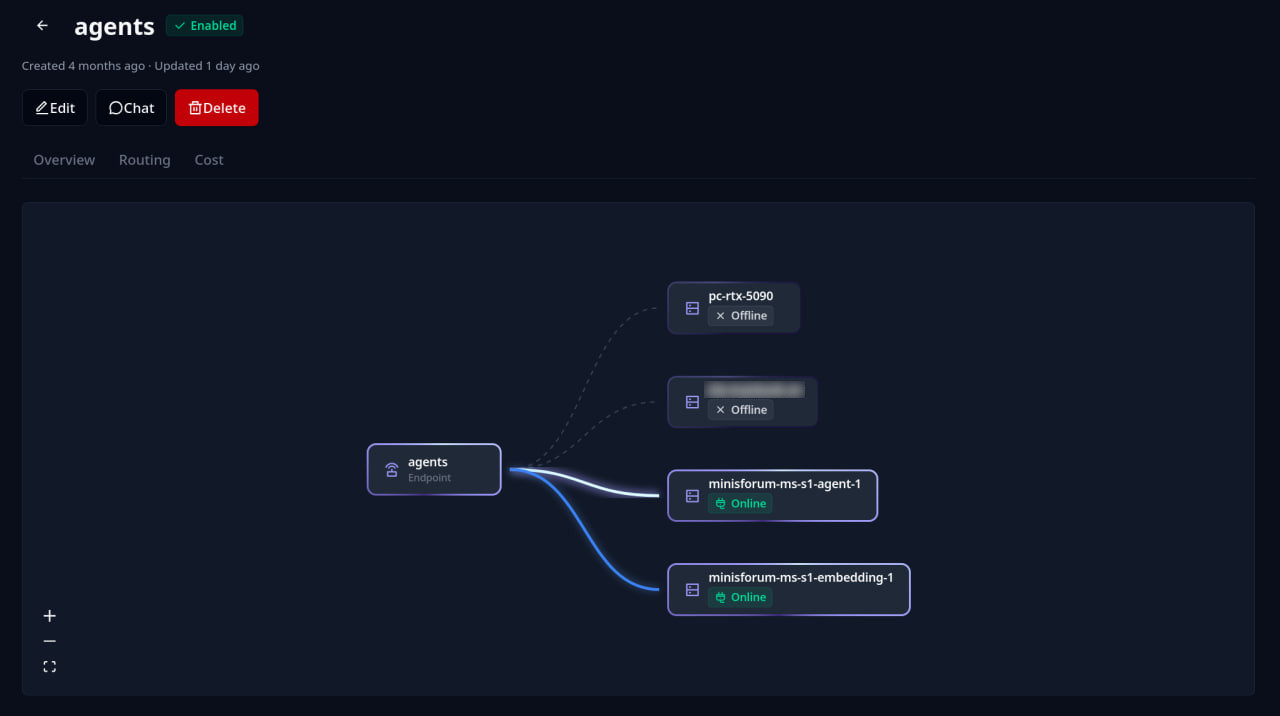
Task: Click server icon on pc-rtx-5090 node
Action: (692, 308)
